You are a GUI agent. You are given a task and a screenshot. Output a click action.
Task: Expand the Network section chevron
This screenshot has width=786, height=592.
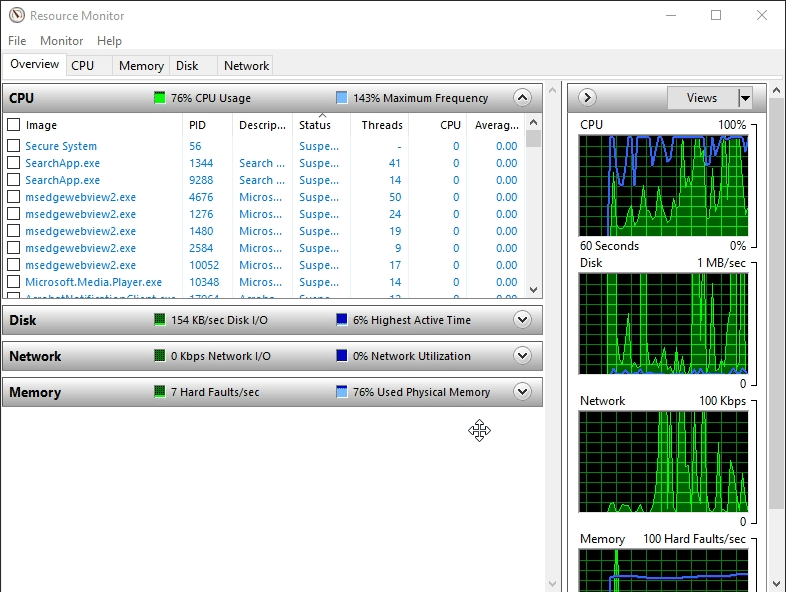point(522,355)
